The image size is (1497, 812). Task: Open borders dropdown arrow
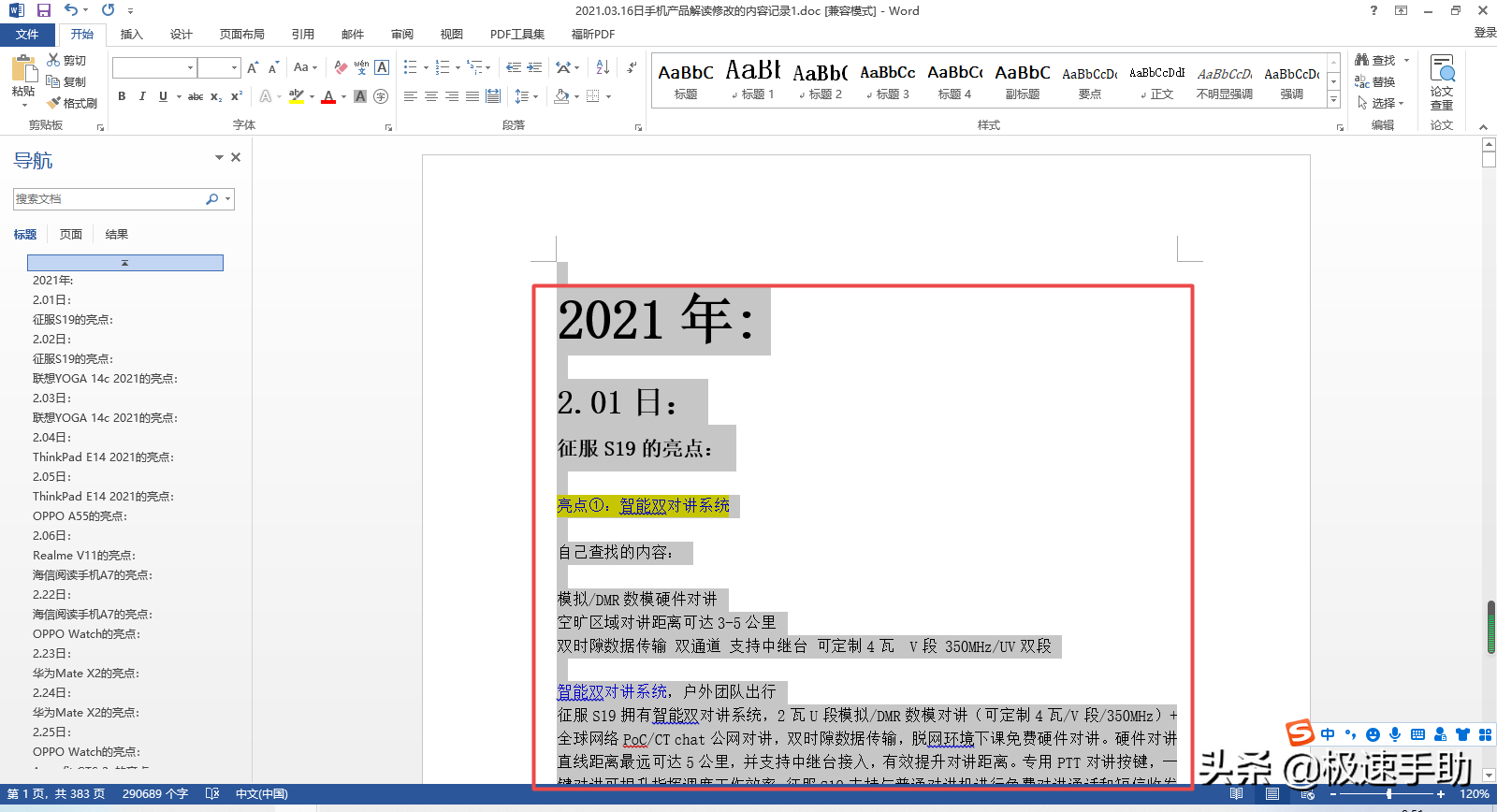point(608,96)
